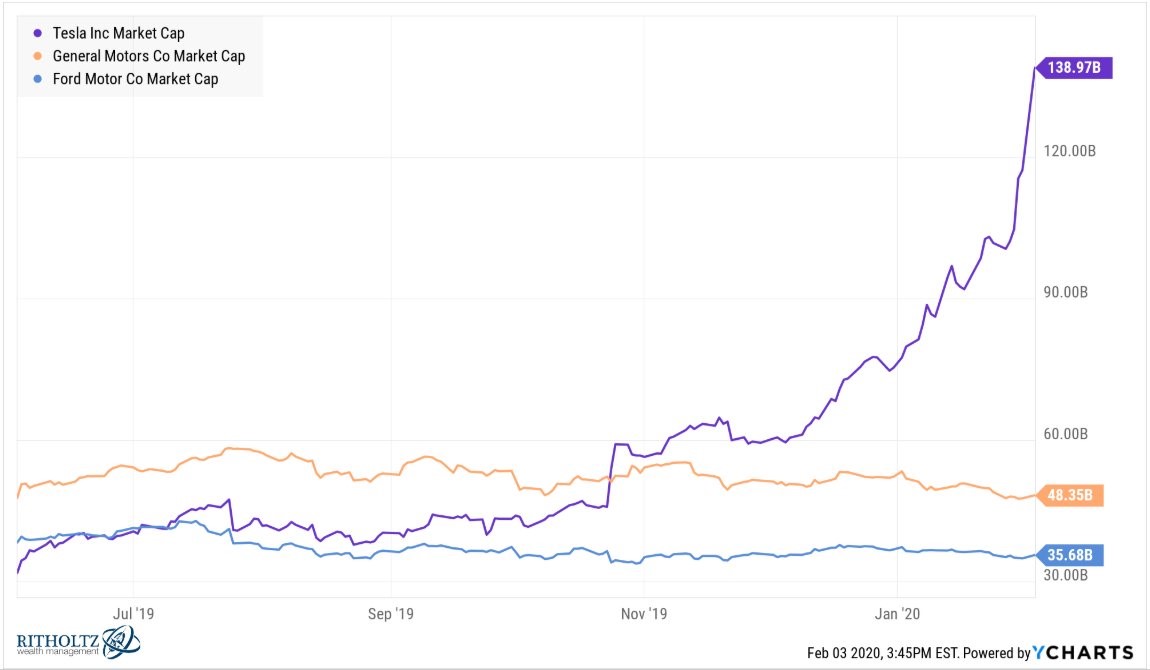The width and height of the screenshot is (1150, 670).
Task: Click the 60.00B y-axis label
Action: coord(1066,434)
